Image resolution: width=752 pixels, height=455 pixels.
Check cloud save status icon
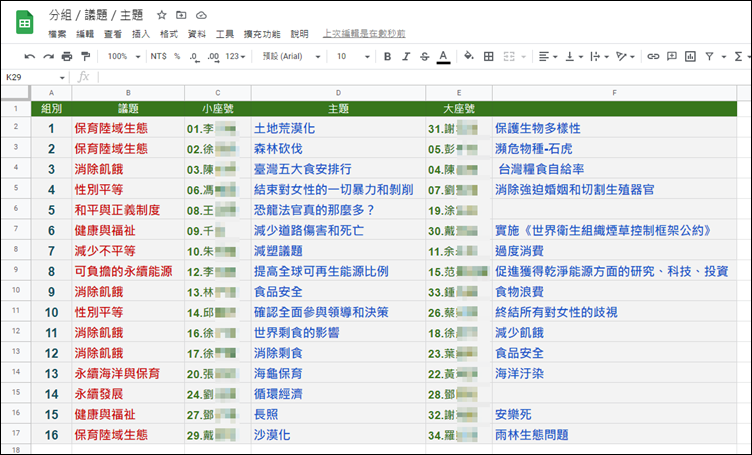(x=201, y=15)
